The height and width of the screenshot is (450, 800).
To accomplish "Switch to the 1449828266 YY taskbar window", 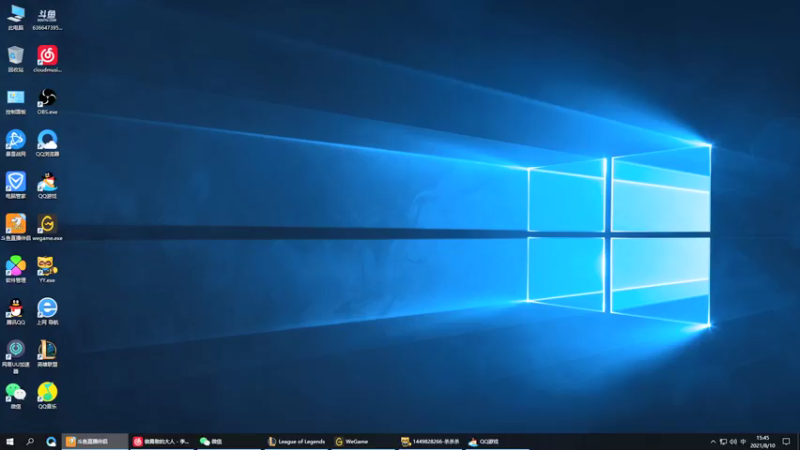I will 430,441.
